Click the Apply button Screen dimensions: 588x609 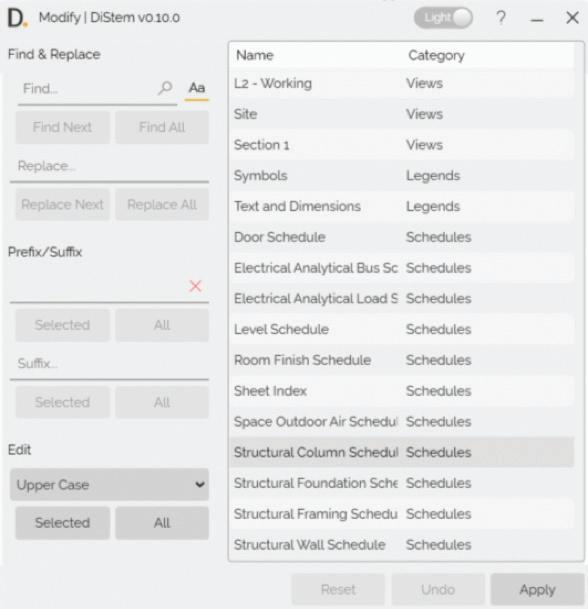click(538, 590)
